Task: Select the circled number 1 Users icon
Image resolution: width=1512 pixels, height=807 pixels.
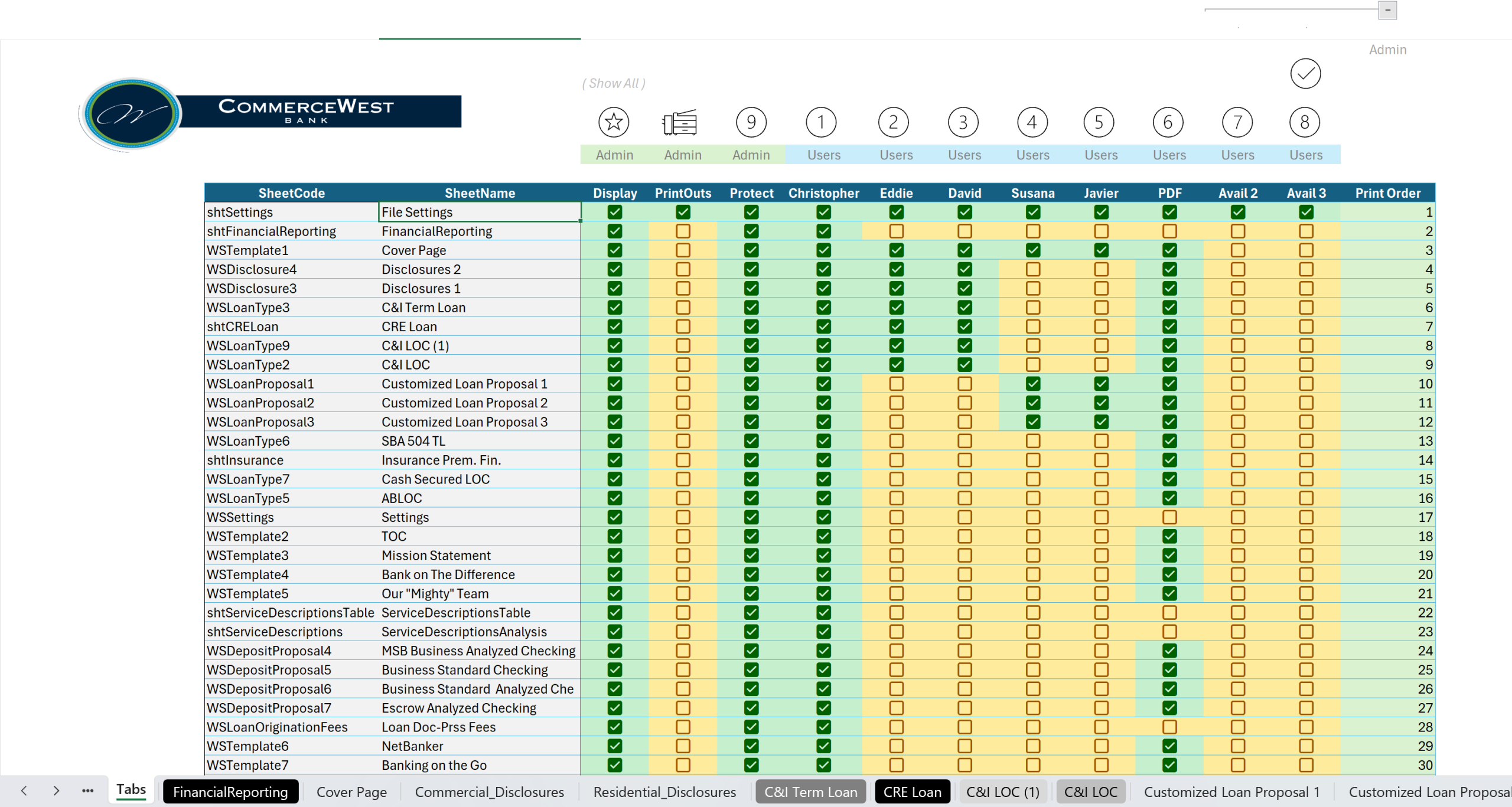Action: pos(821,122)
